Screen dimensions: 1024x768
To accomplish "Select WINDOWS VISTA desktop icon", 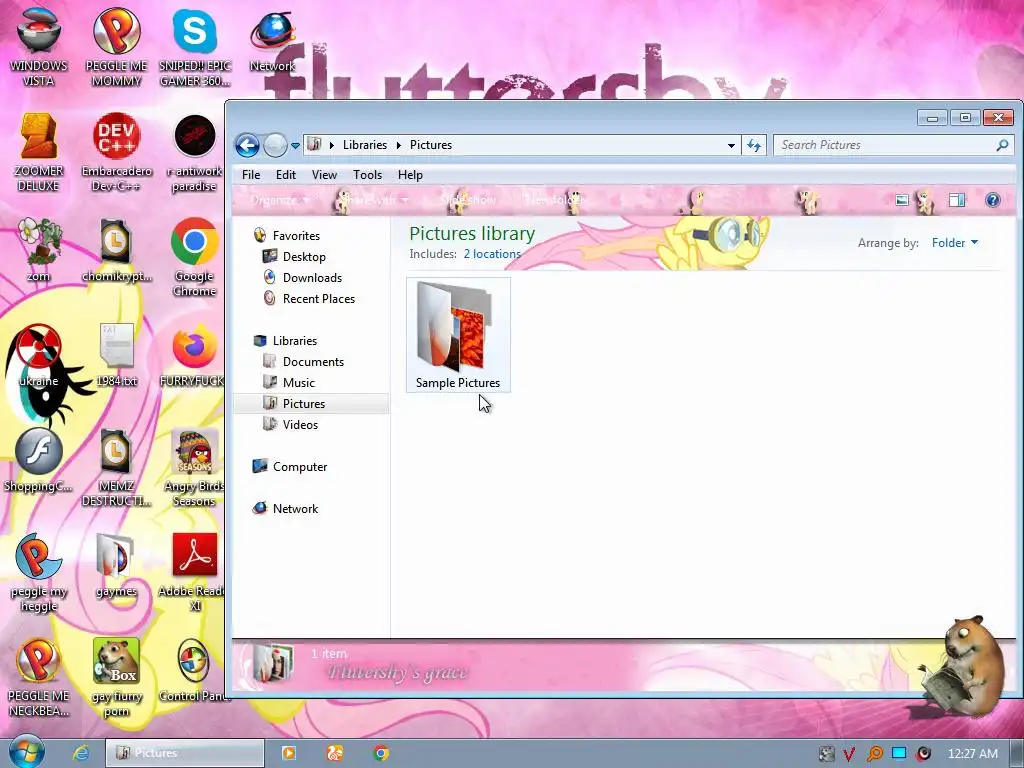I will coord(39,48).
